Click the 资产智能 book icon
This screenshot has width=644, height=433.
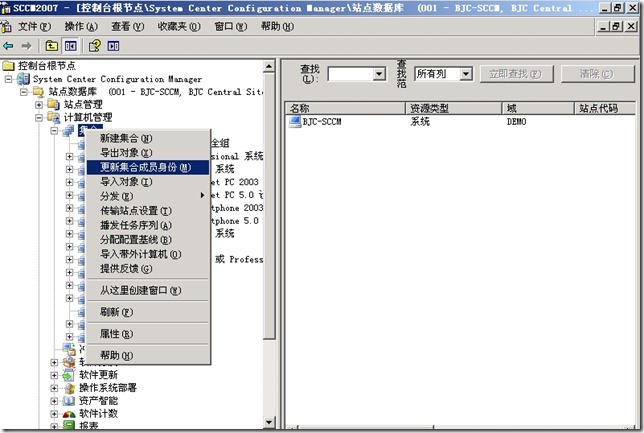(x=68, y=401)
